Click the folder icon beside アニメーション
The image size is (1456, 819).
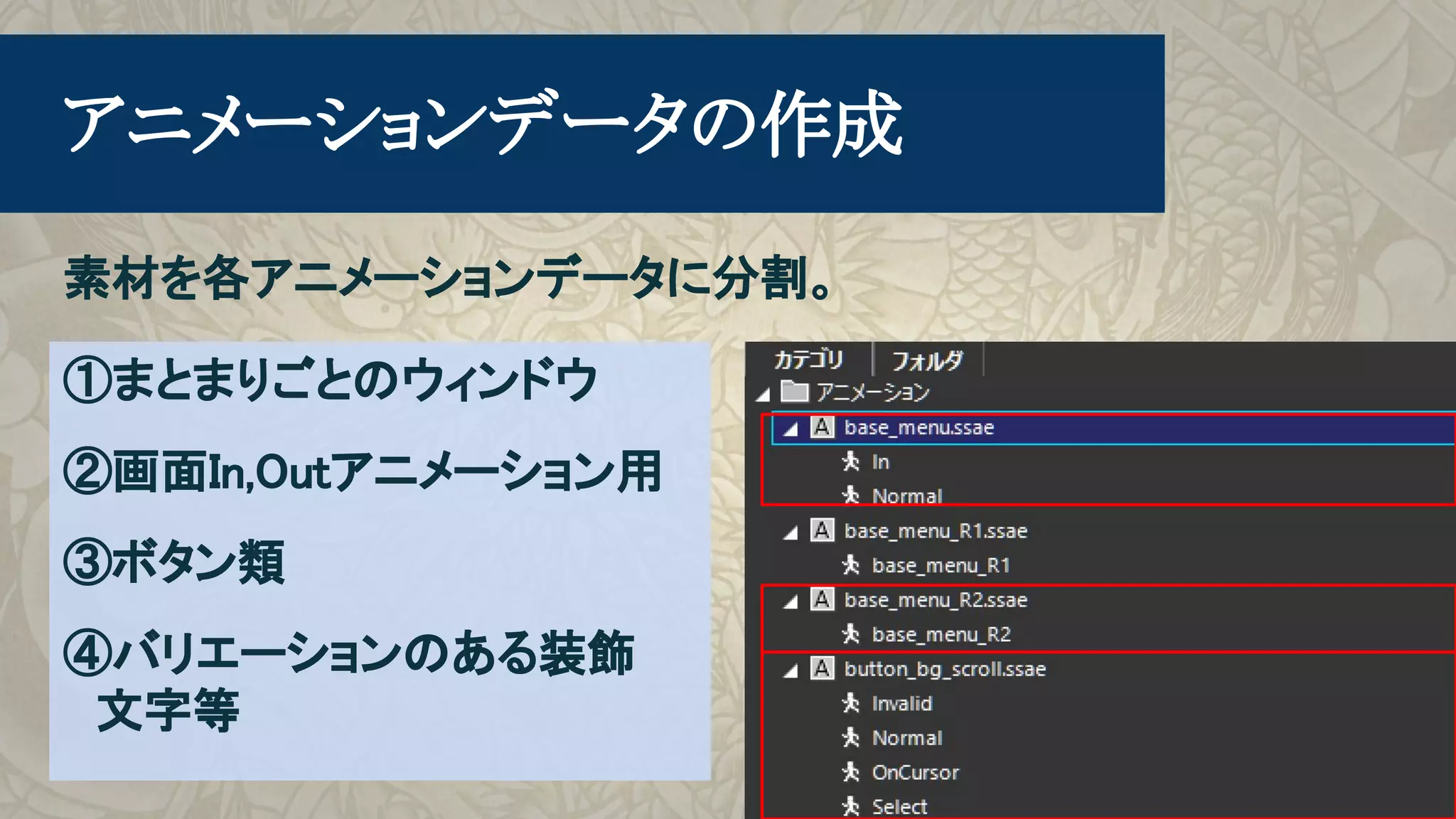click(x=795, y=392)
